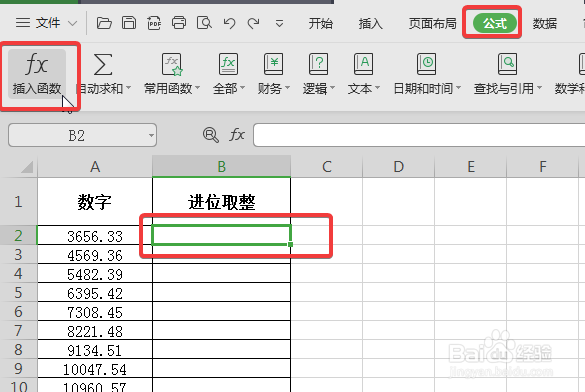Screen dimensions: 585x392
Task: Click the undo arrow icon
Action: pos(229,23)
